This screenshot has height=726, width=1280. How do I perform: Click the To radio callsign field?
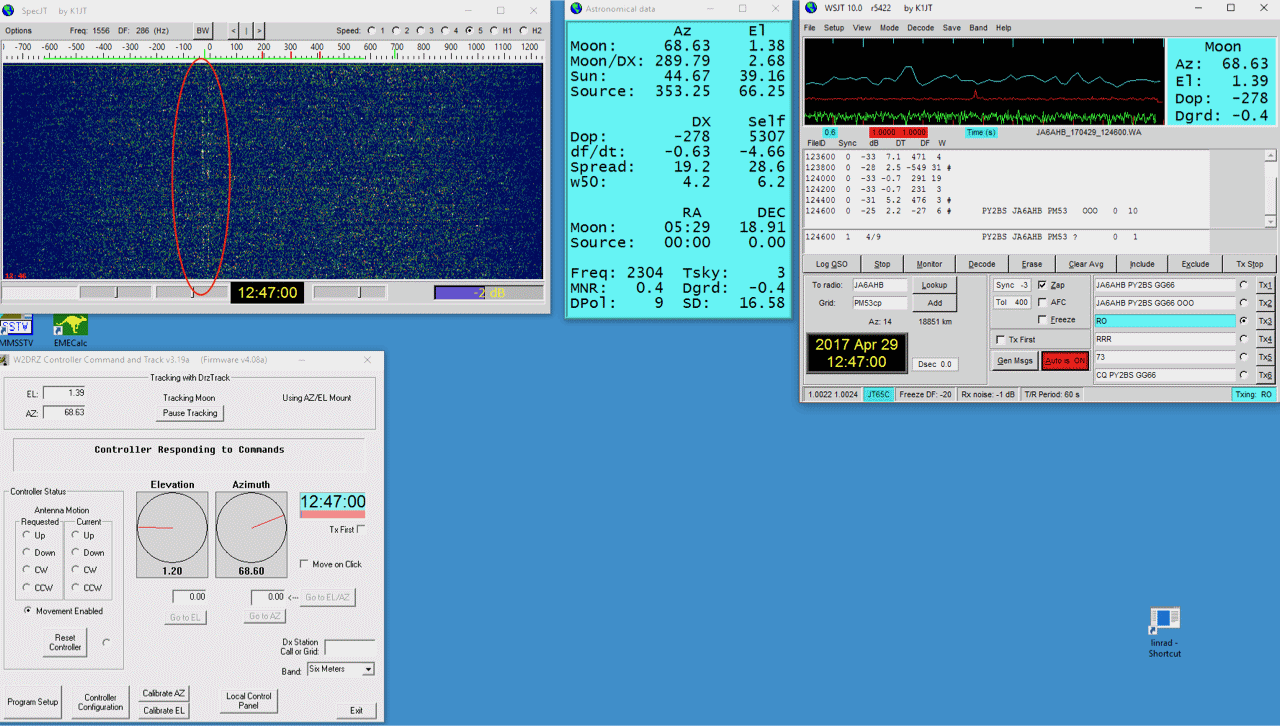(879, 285)
